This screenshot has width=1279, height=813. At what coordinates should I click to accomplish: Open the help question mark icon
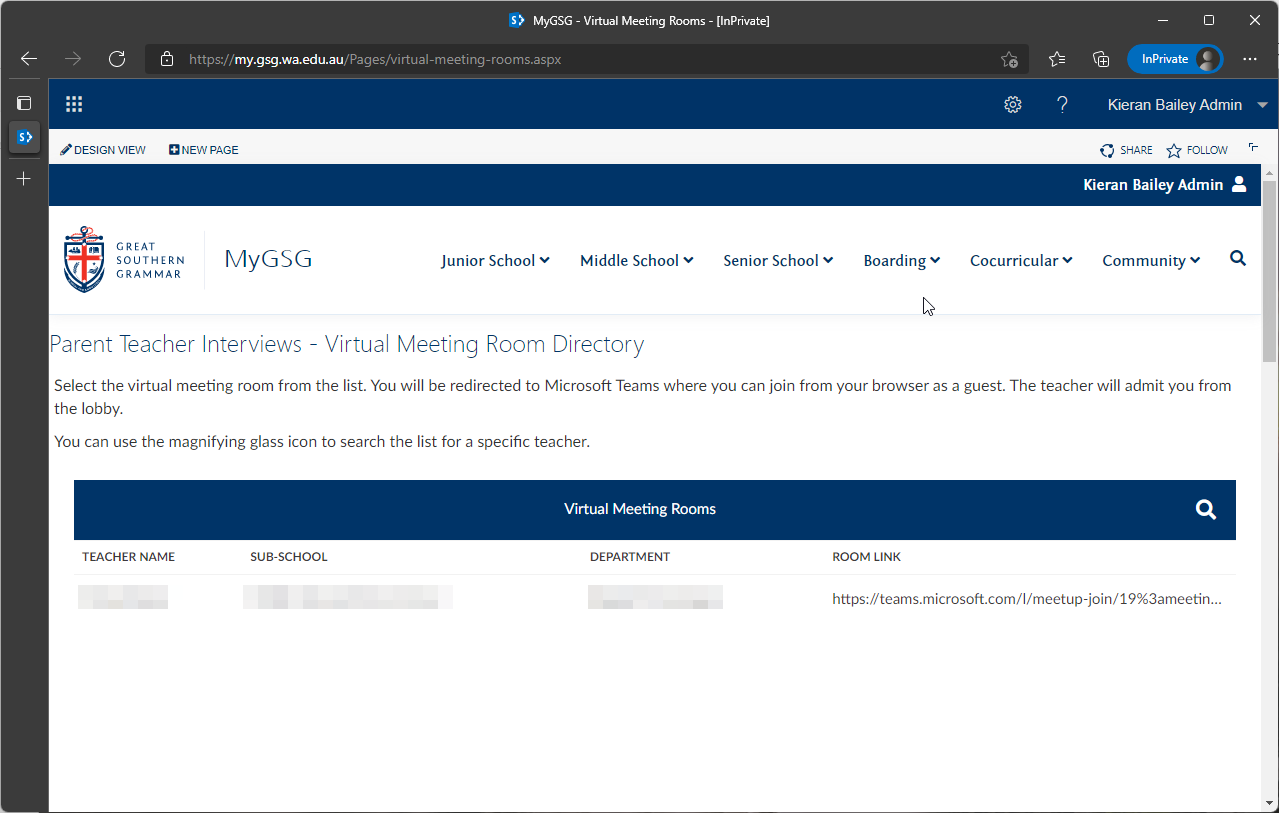pyautogui.click(x=1062, y=105)
